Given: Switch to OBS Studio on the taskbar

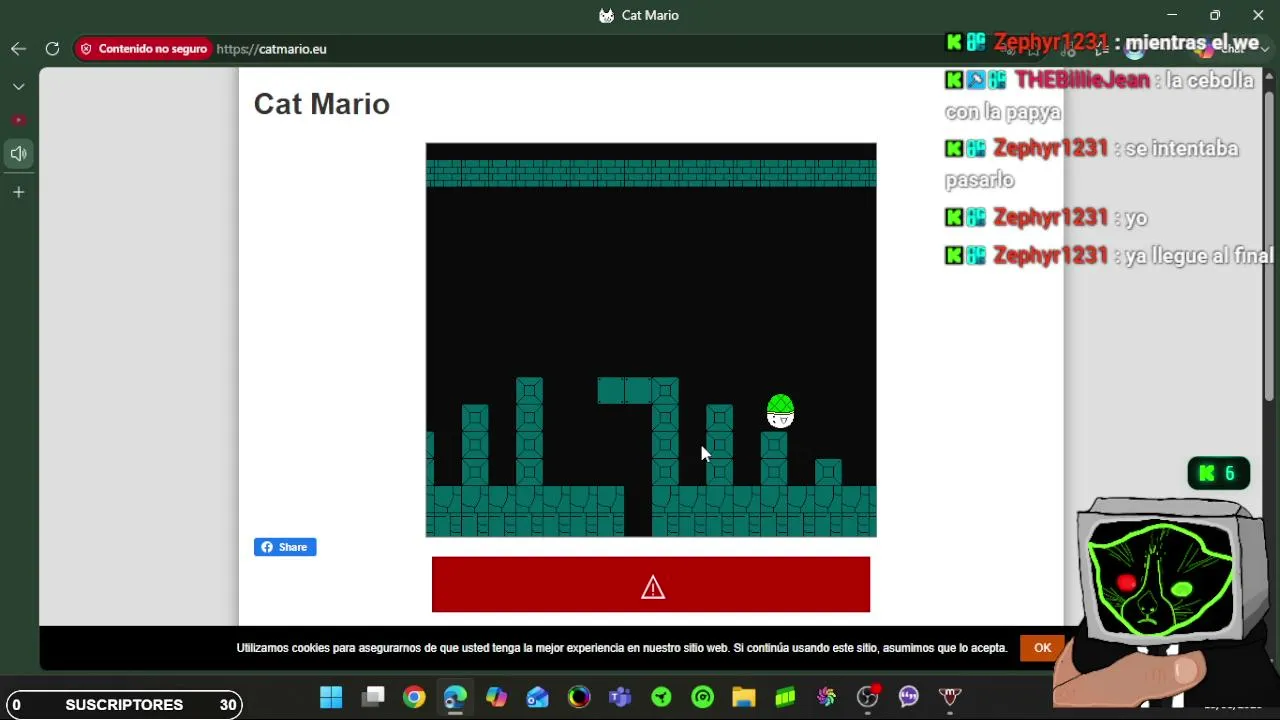Looking at the screenshot, I should point(868,697).
